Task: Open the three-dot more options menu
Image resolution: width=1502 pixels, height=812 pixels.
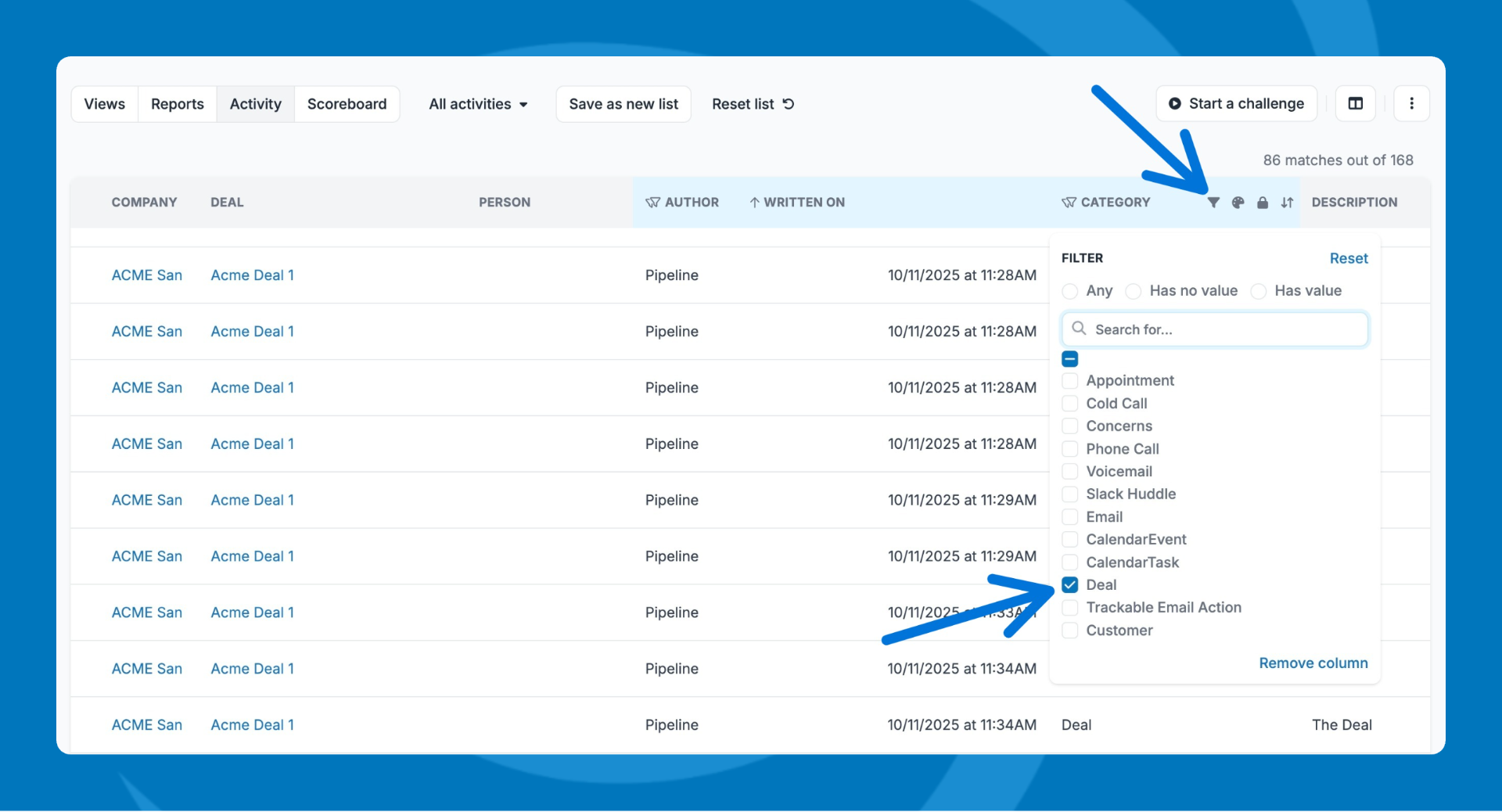Action: (1411, 104)
